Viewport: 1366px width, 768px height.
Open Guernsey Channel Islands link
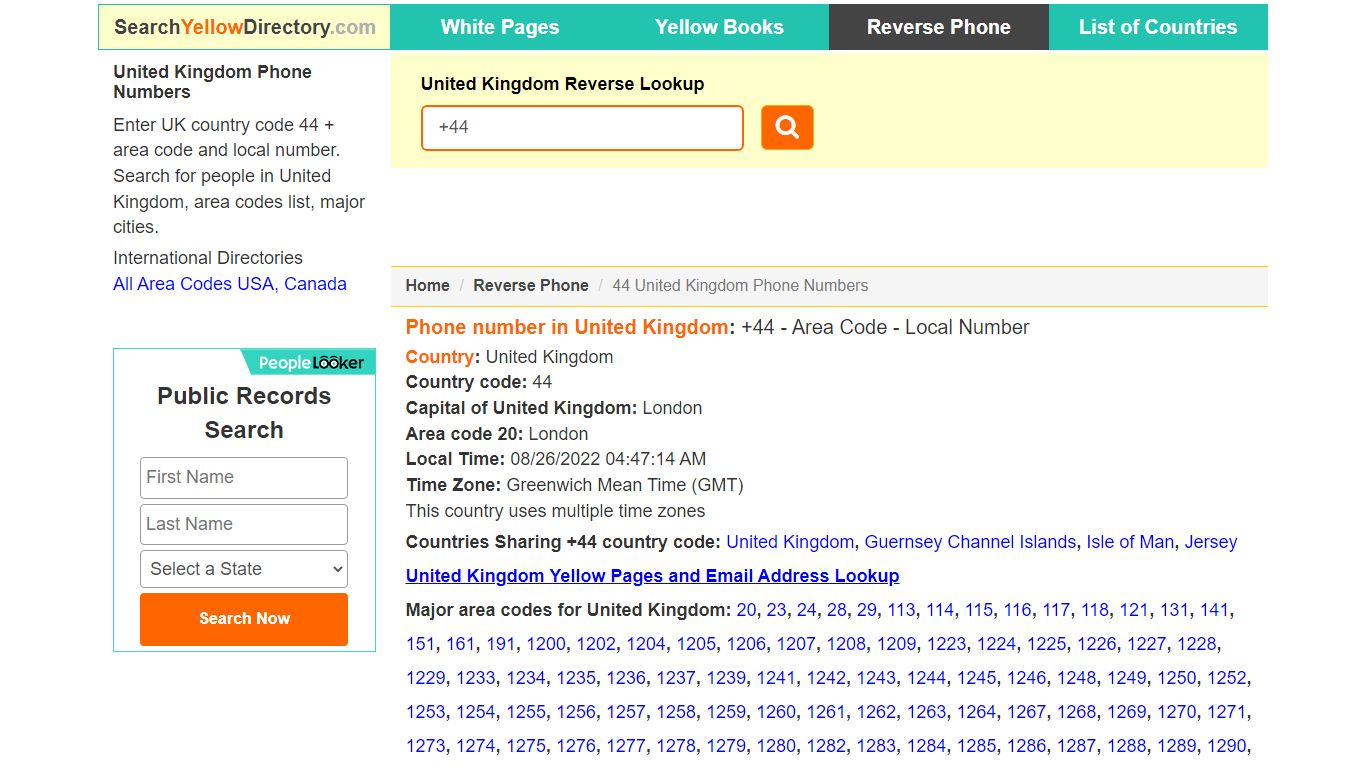pos(970,542)
